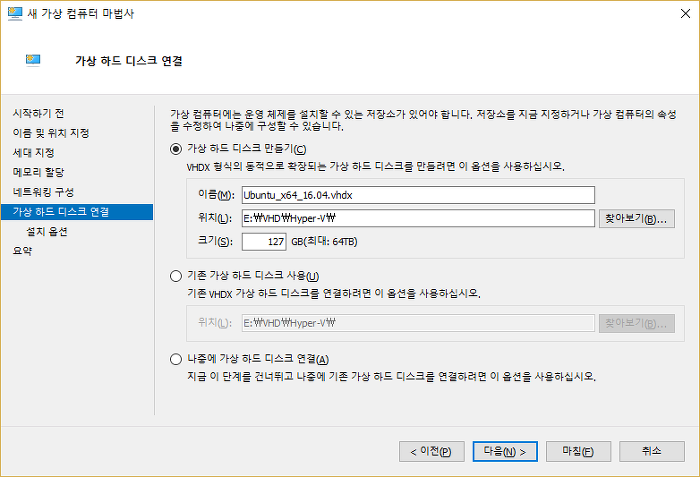Screen dimensions: 700x477
Task: Click the 가상 하드 디스크 연결 page heading
Action: (129, 60)
